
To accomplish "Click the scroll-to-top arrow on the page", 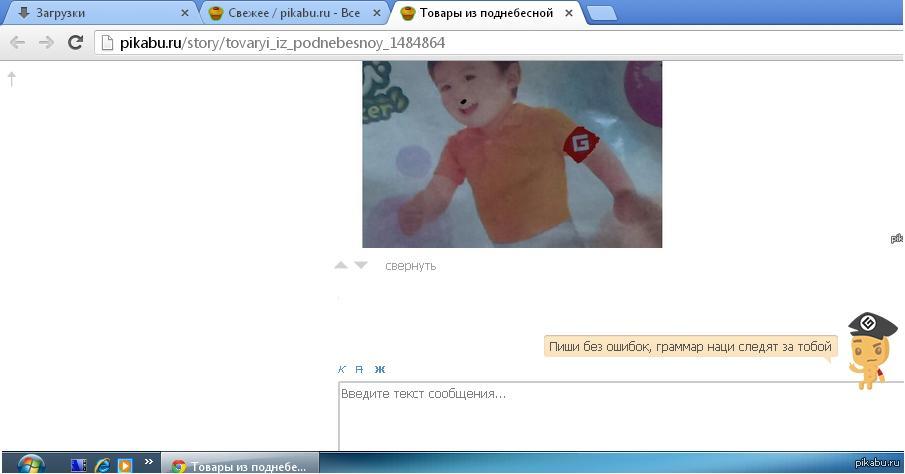I will pos(12,78).
